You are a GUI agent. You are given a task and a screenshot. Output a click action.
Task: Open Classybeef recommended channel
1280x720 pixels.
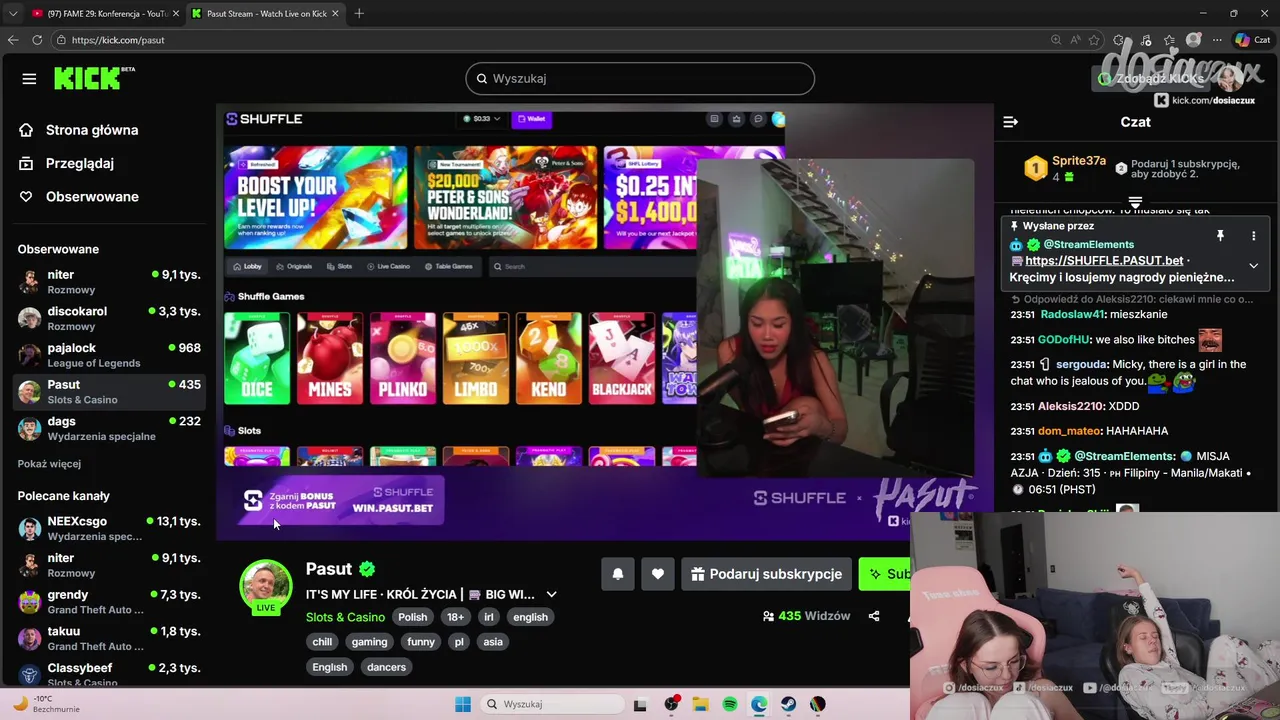click(x=108, y=675)
